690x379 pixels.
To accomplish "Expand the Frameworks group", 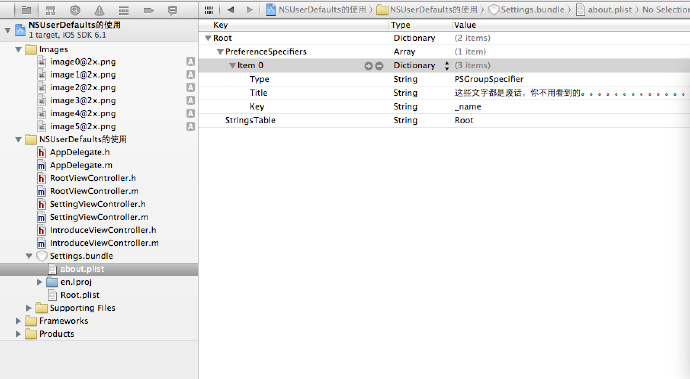I will coord(18,321).
